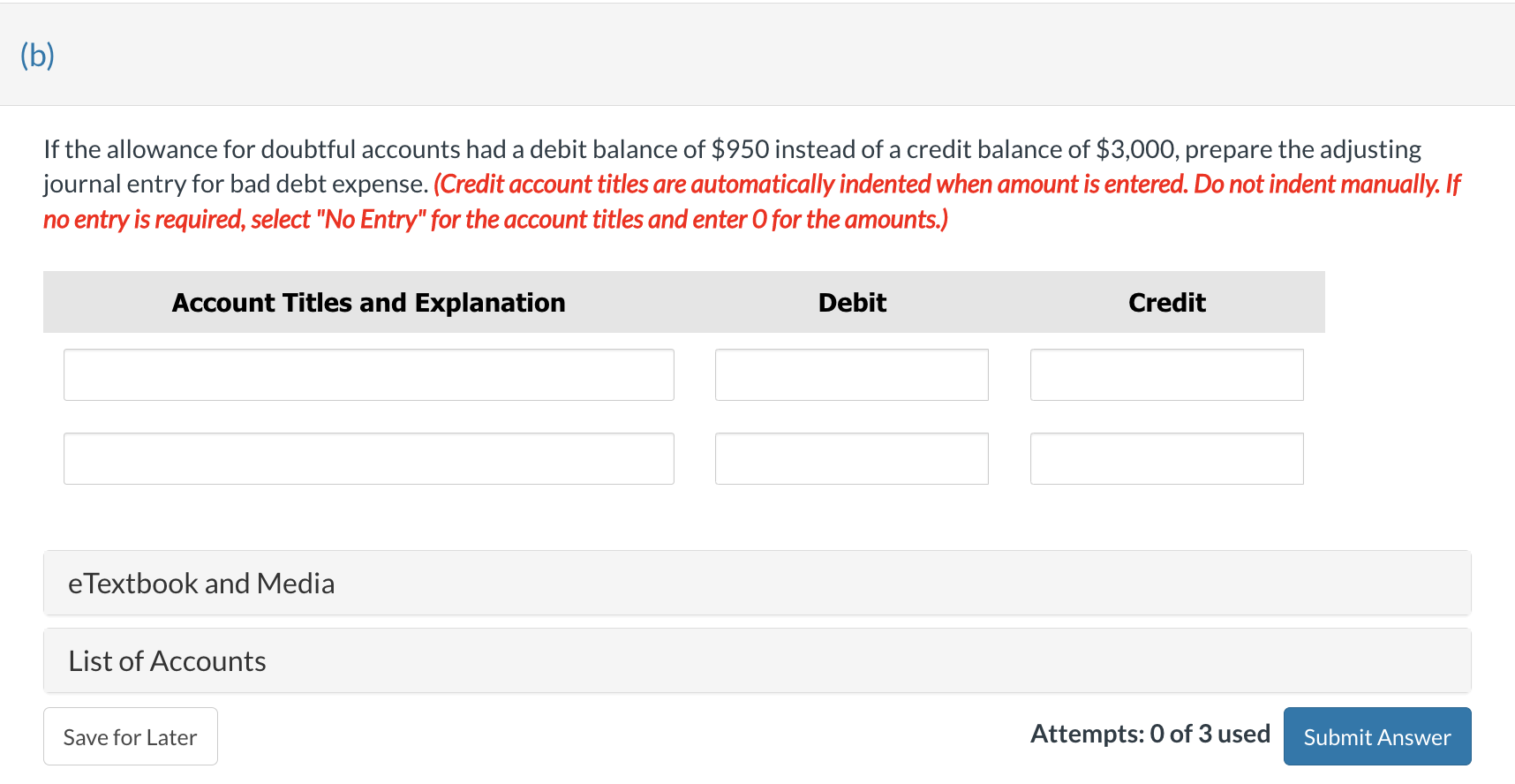The width and height of the screenshot is (1515, 784).
Task: Click the Credit column header
Action: (1166, 302)
